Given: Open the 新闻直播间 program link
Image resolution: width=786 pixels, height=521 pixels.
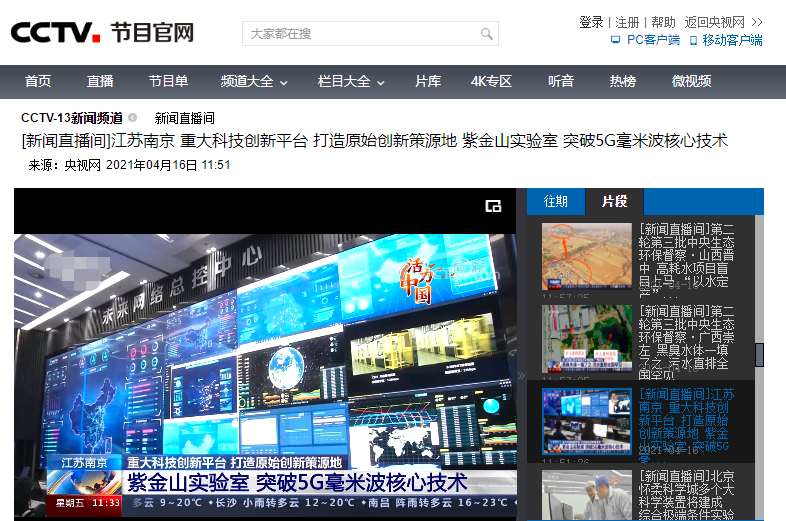Looking at the screenshot, I should [x=184, y=118].
